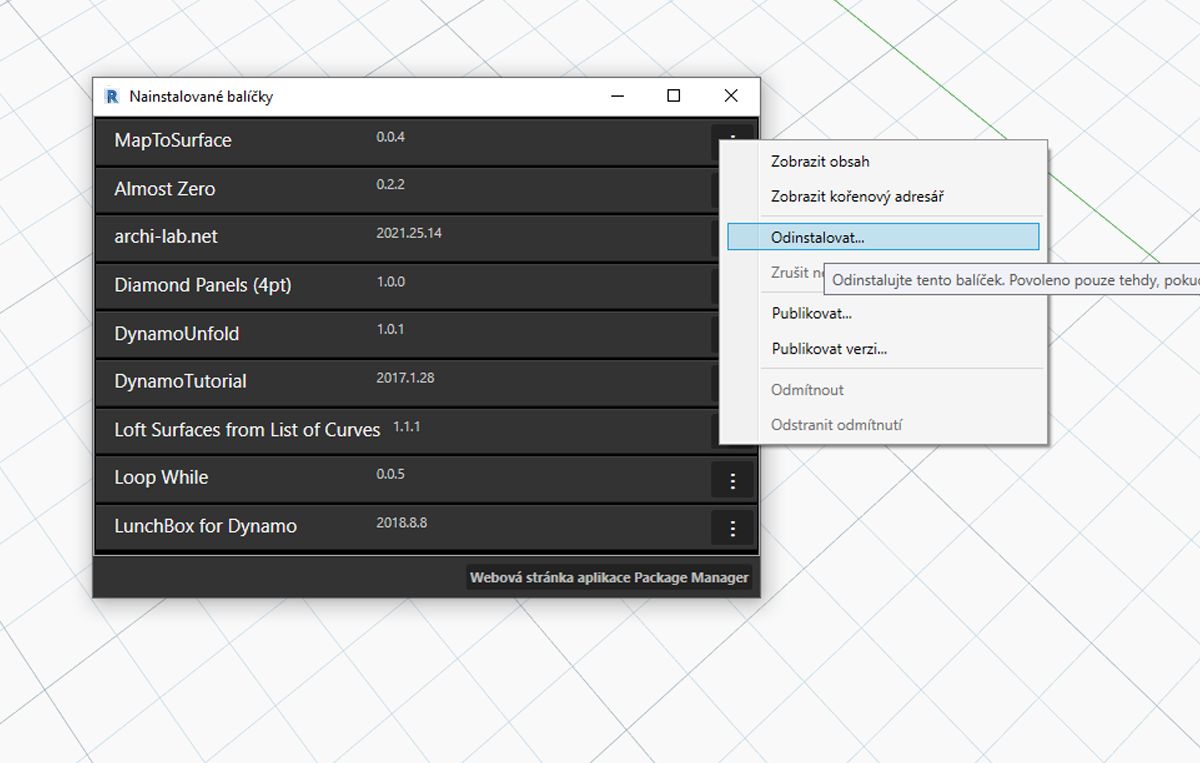This screenshot has height=763, width=1200.
Task: Open Webová stránka aplikace Package Manager
Action: coord(609,577)
